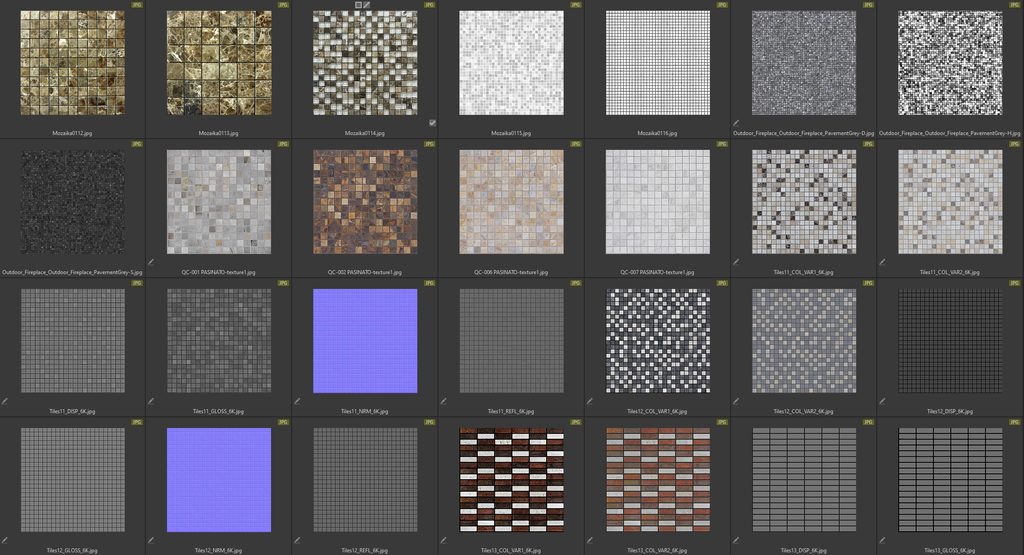Click the QC-007 PASINATO-texture1.jpg file name
Image resolution: width=1024 pixels, height=555 pixels.
[x=658, y=272]
